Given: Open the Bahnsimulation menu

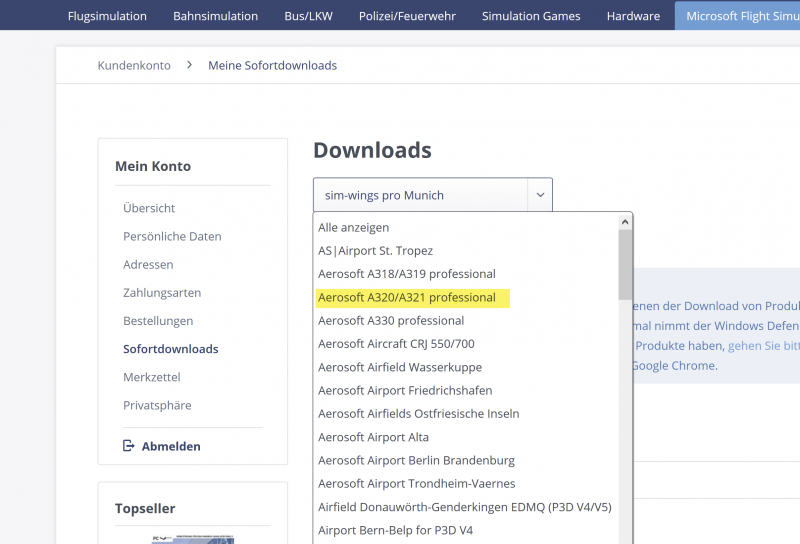Looking at the screenshot, I should click(x=215, y=16).
